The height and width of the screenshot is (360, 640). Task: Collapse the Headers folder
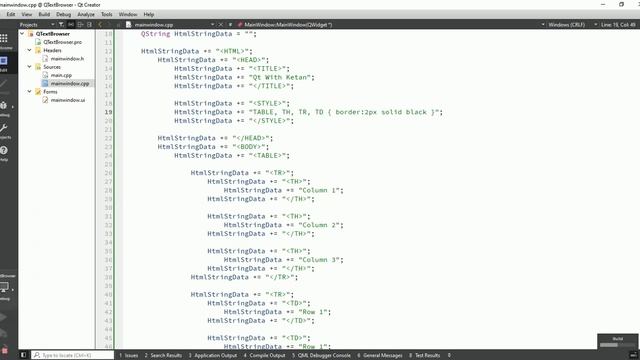(x=29, y=50)
